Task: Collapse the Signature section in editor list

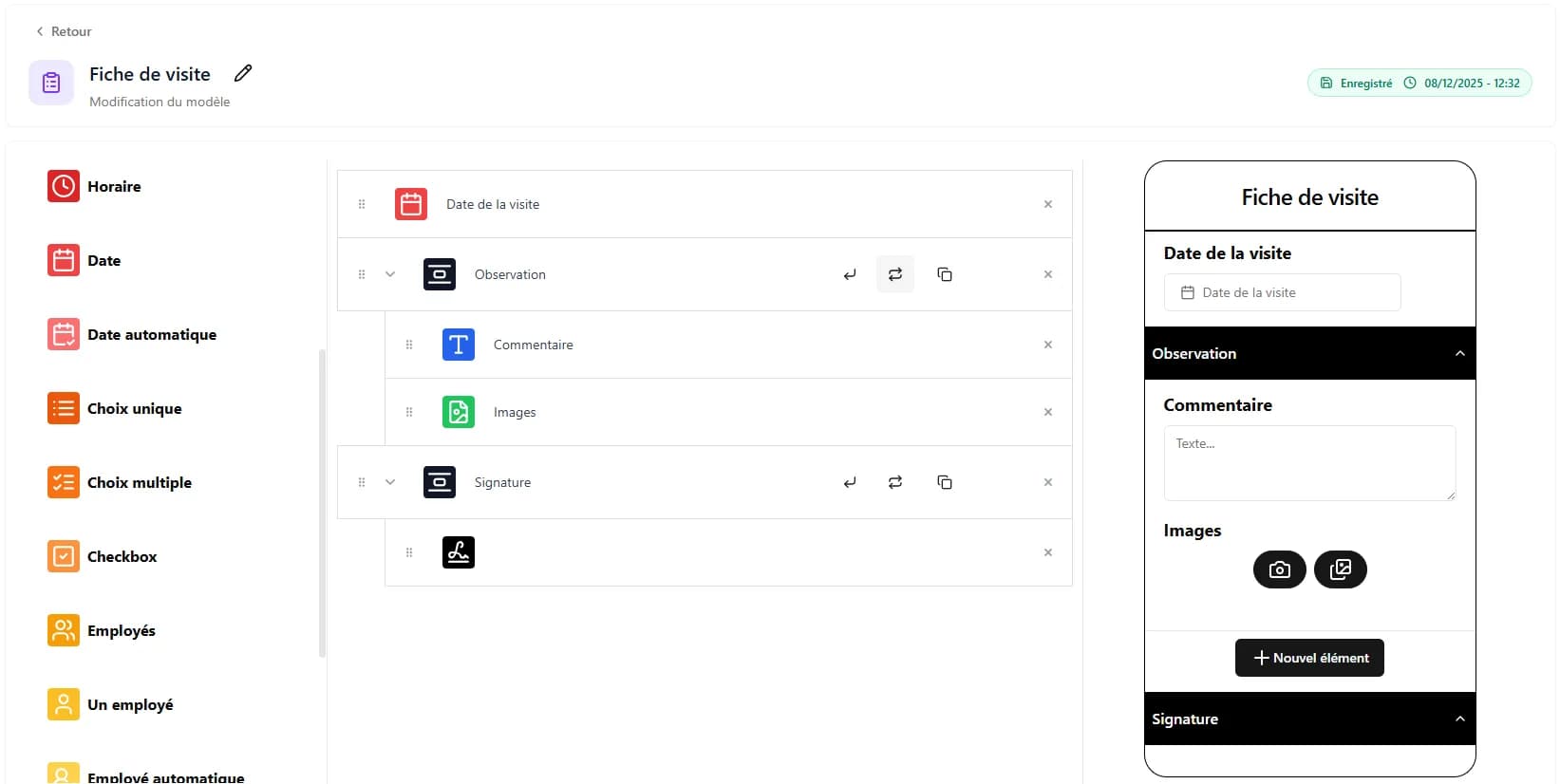Action: 389,482
